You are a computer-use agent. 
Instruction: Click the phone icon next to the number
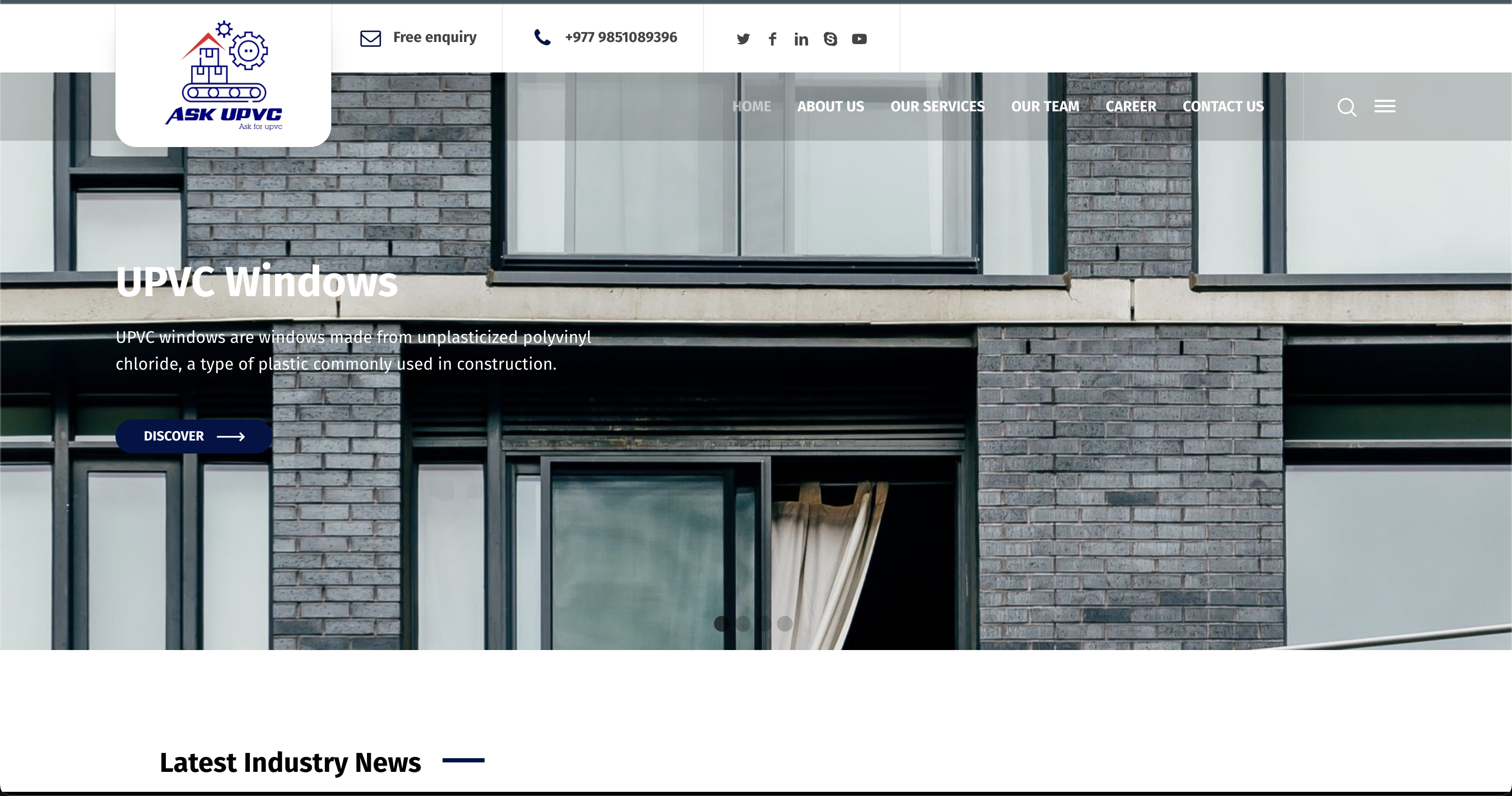(x=543, y=37)
